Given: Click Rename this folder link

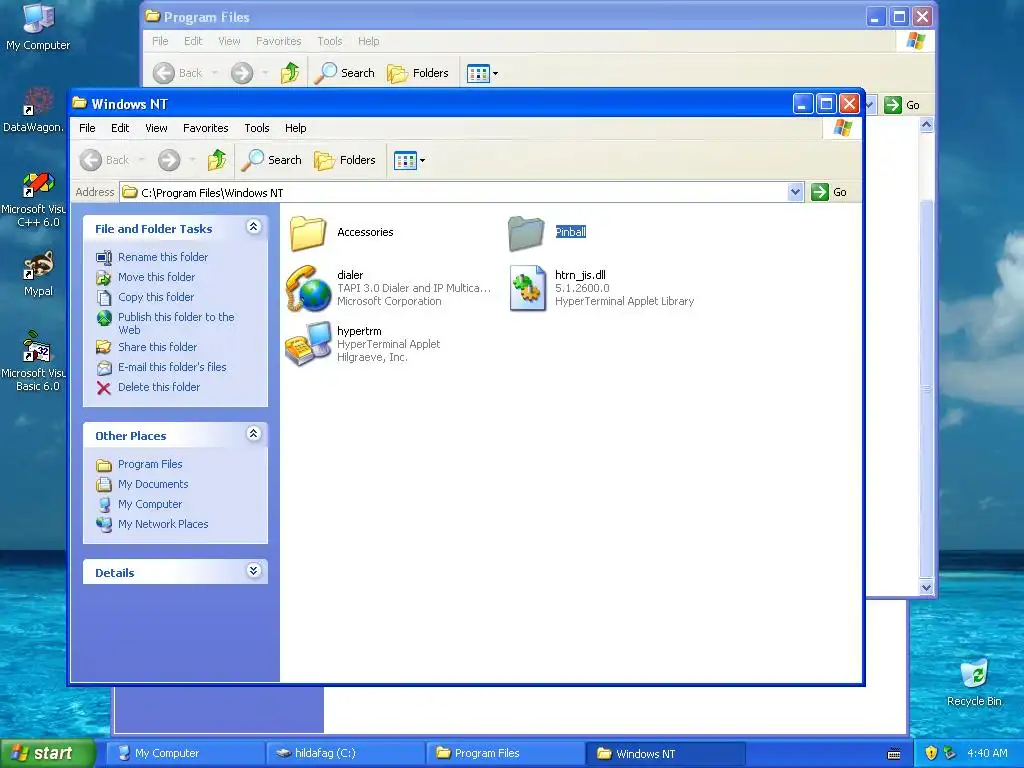Looking at the screenshot, I should pos(163,257).
